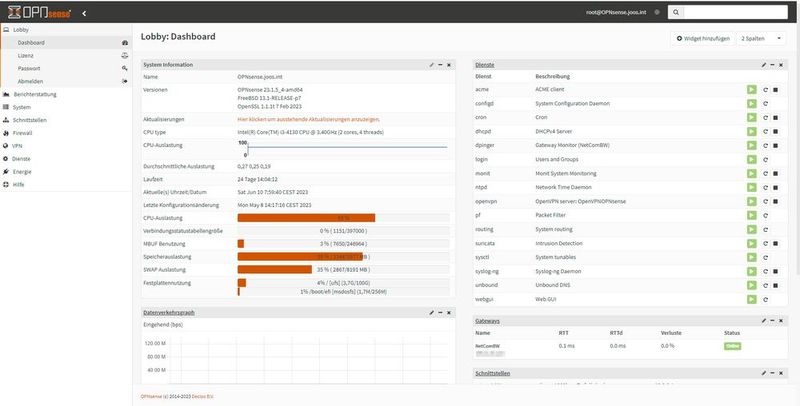The width and height of the screenshot is (800, 406).
Task: Click the OPNsense footer link
Action: click(151, 396)
